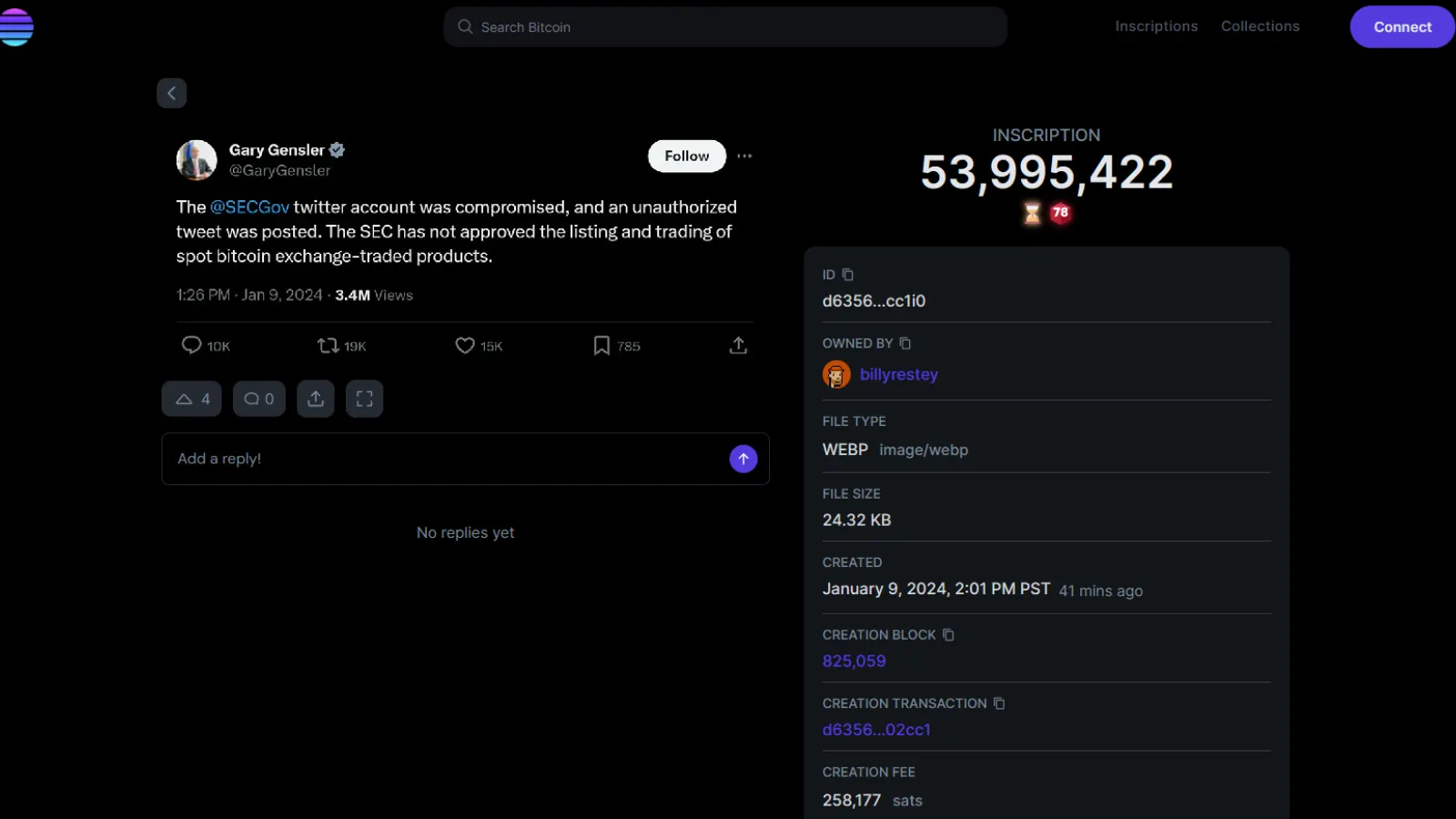Open the comments counter showing 0

(x=259, y=399)
